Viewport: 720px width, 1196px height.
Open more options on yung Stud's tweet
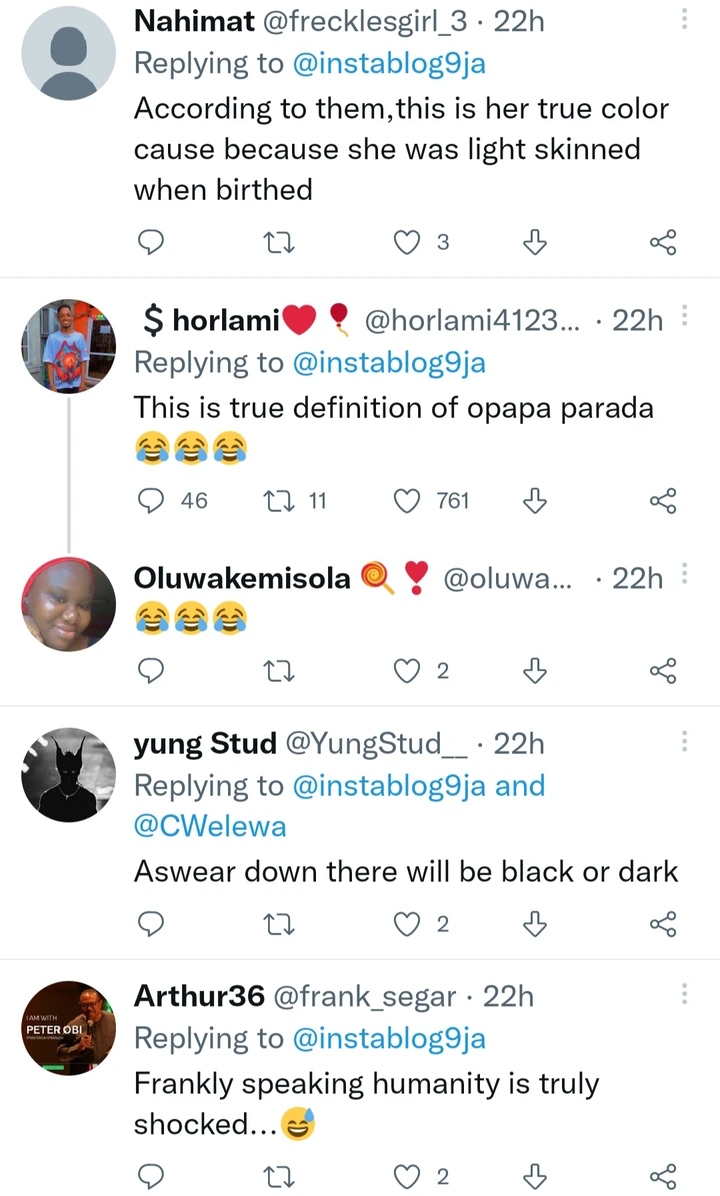click(x=685, y=741)
